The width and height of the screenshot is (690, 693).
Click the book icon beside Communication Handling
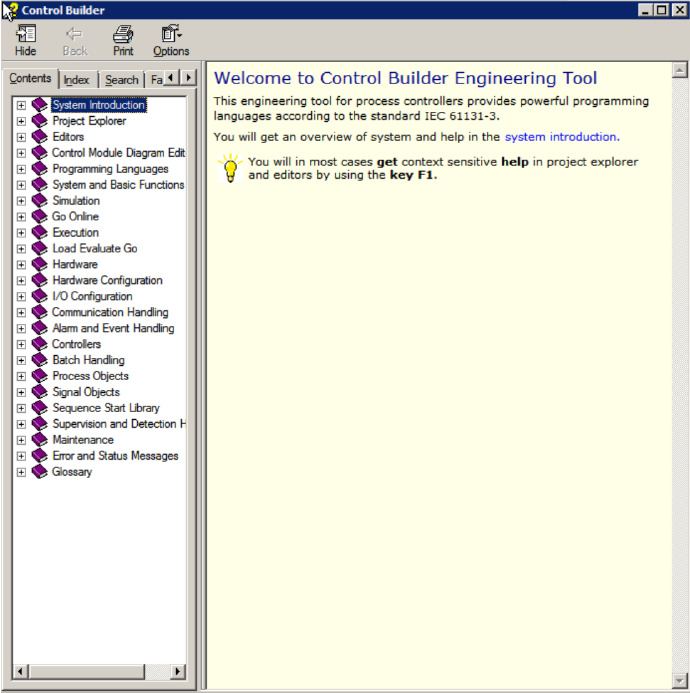pyautogui.click(x=40, y=312)
